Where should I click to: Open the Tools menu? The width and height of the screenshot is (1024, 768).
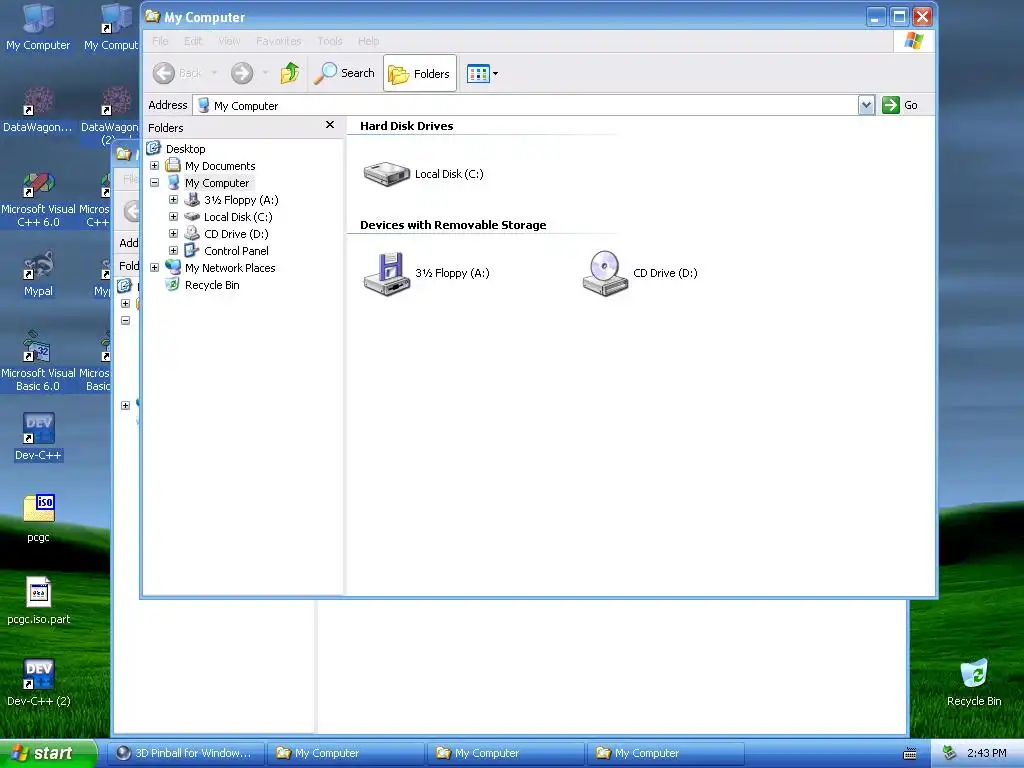coord(330,41)
